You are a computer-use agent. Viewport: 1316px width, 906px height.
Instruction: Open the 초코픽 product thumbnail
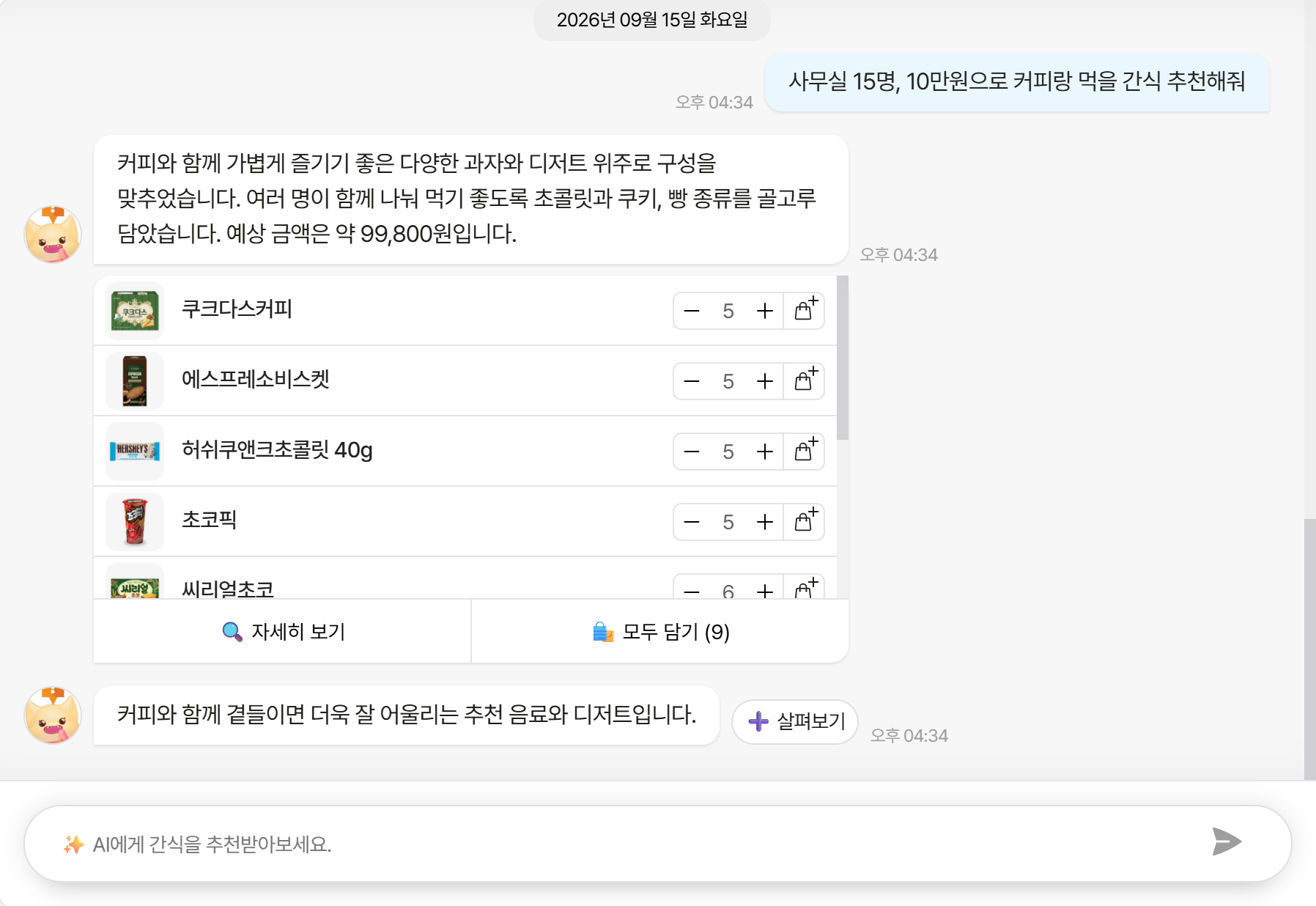coord(135,522)
